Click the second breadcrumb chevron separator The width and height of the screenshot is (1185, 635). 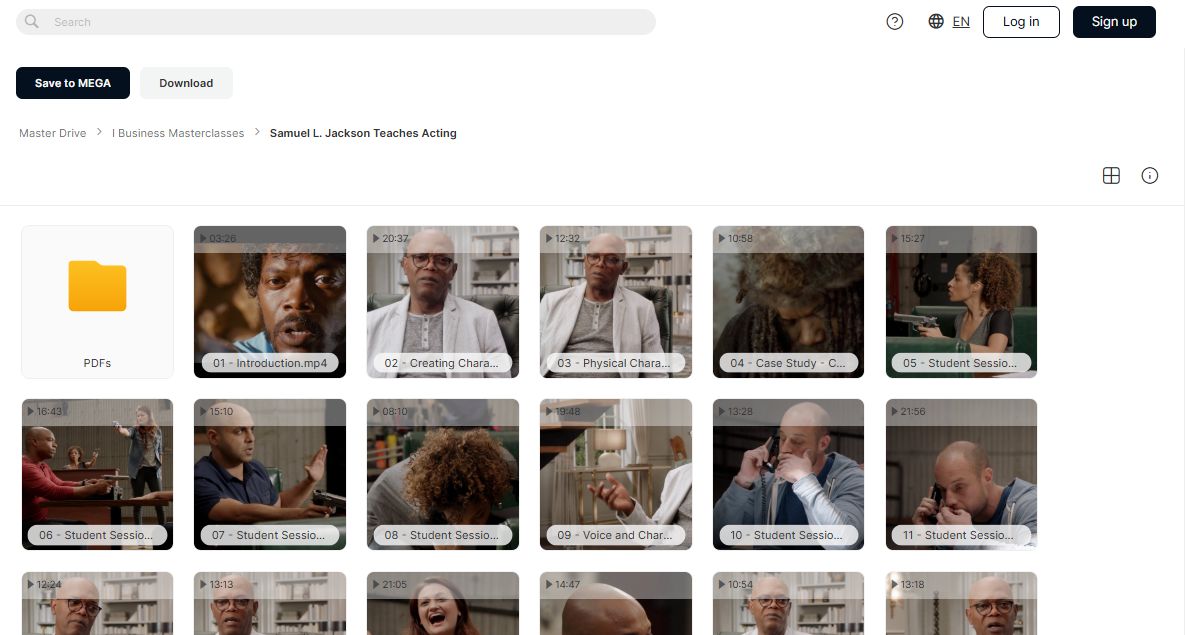pyautogui.click(x=257, y=132)
